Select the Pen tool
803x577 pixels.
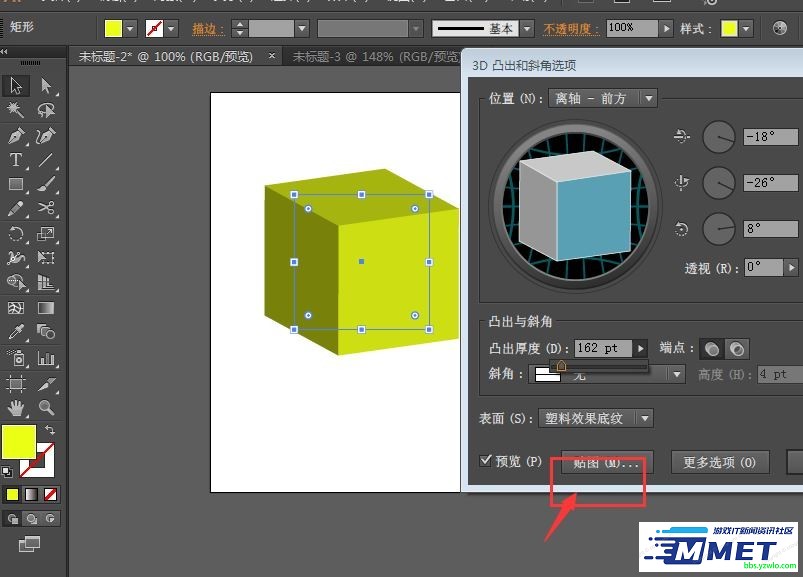tap(16, 136)
